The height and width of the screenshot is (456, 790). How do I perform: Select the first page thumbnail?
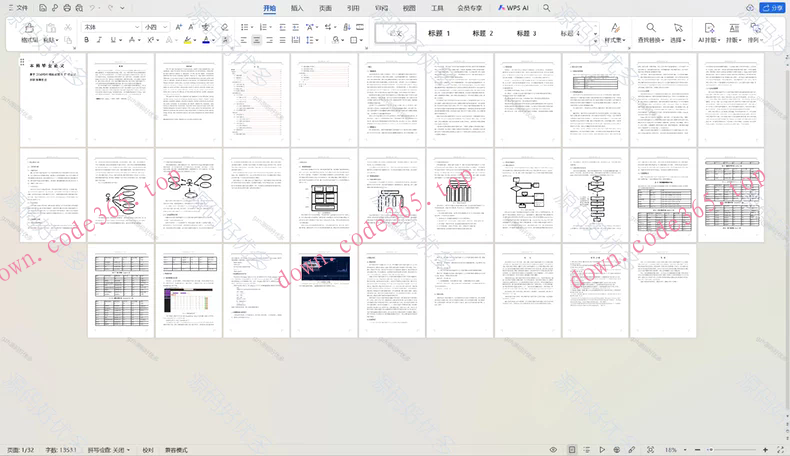[x=52, y=98]
